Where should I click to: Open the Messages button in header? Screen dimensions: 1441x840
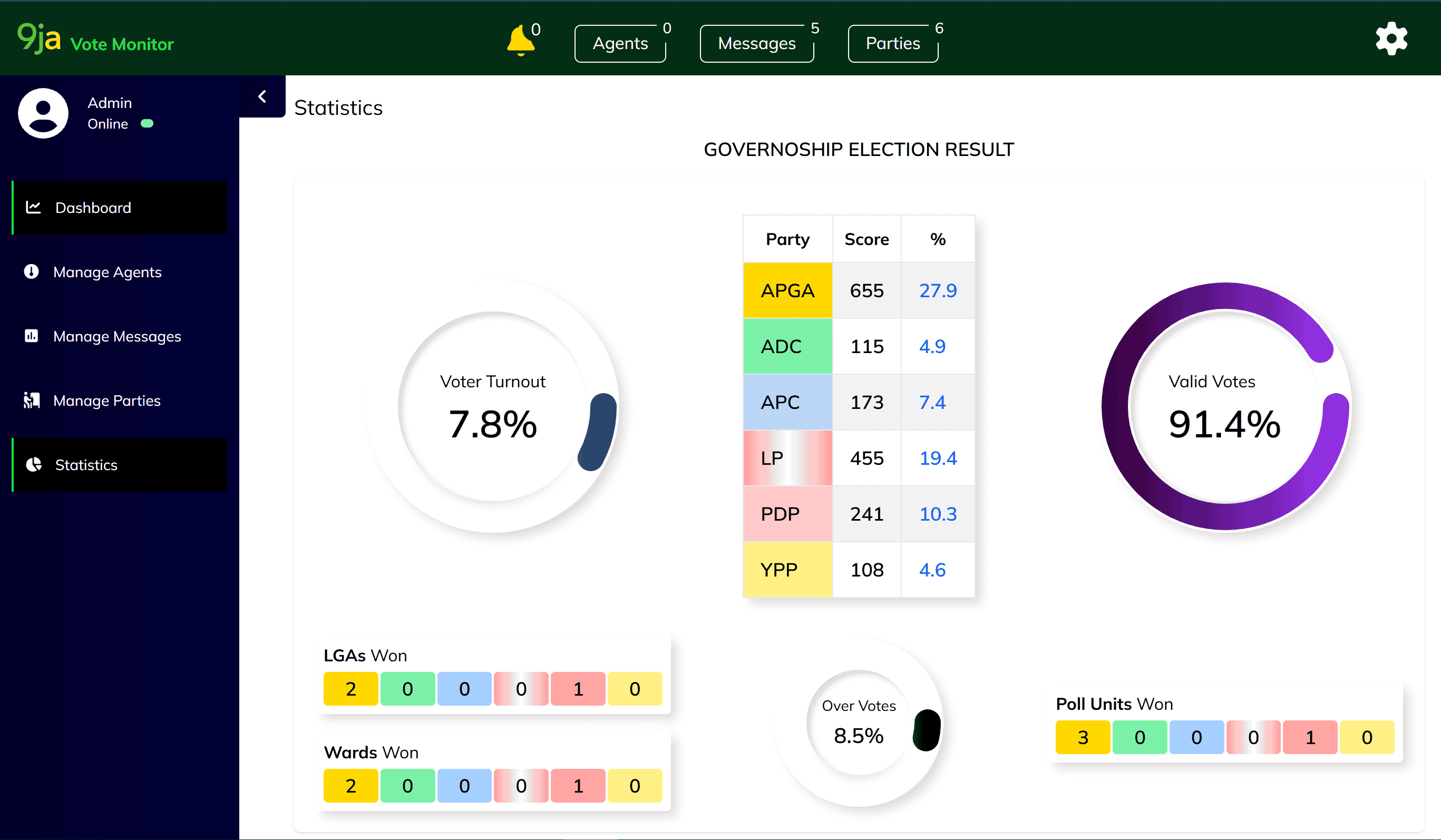tap(756, 43)
